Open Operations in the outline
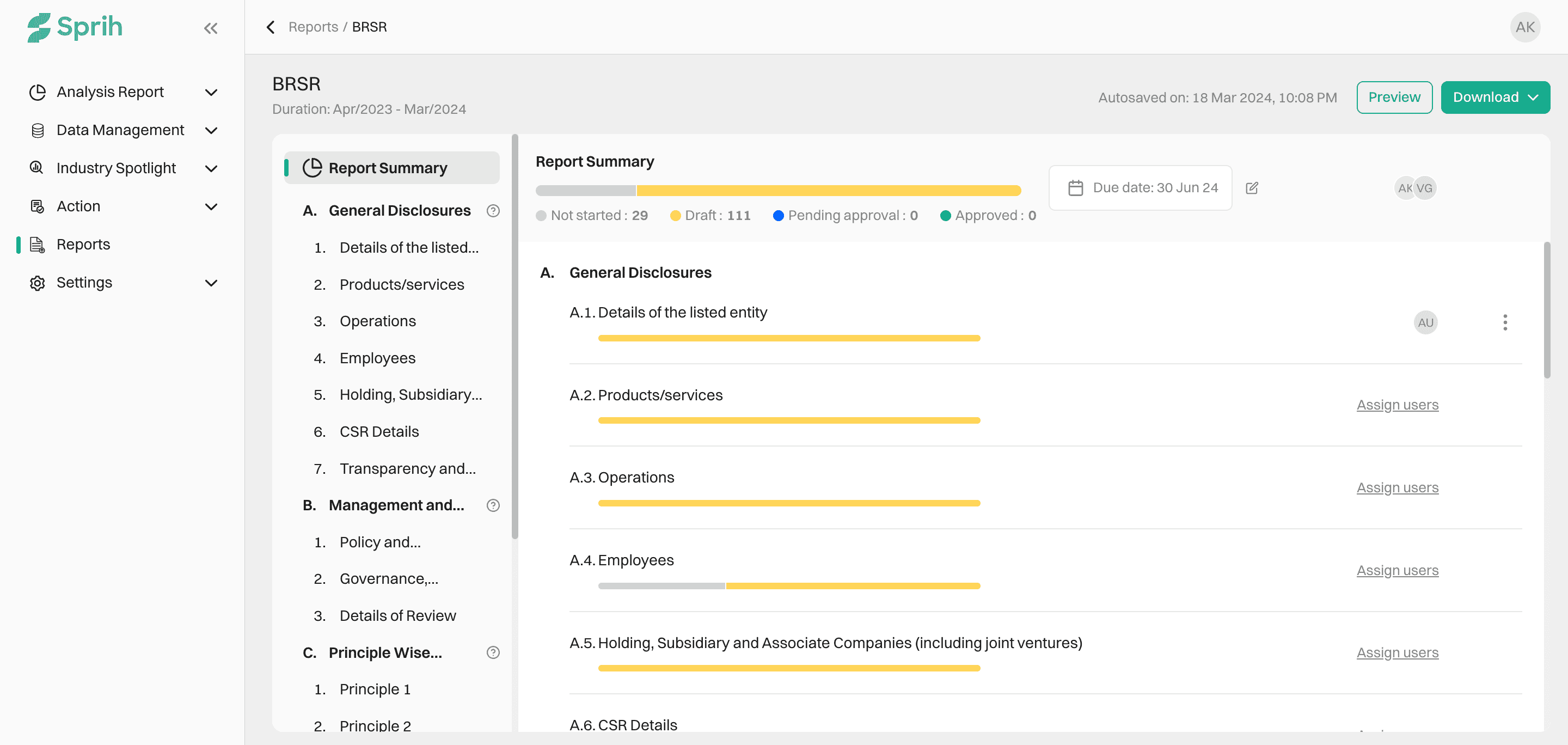Image resolution: width=1568 pixels, height=745 pixels. [377, 321]
